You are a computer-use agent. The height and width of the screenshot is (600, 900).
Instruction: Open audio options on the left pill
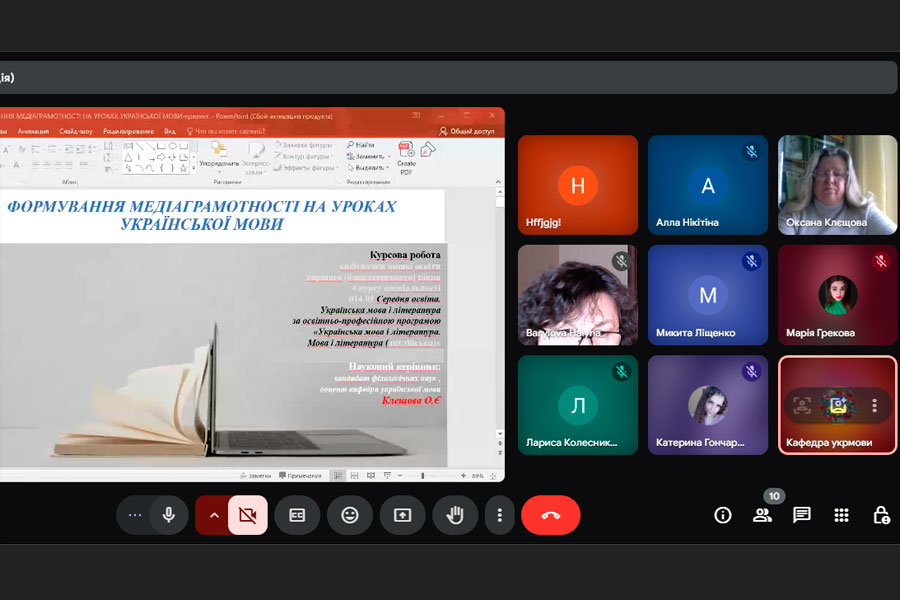tap(135, 515)
